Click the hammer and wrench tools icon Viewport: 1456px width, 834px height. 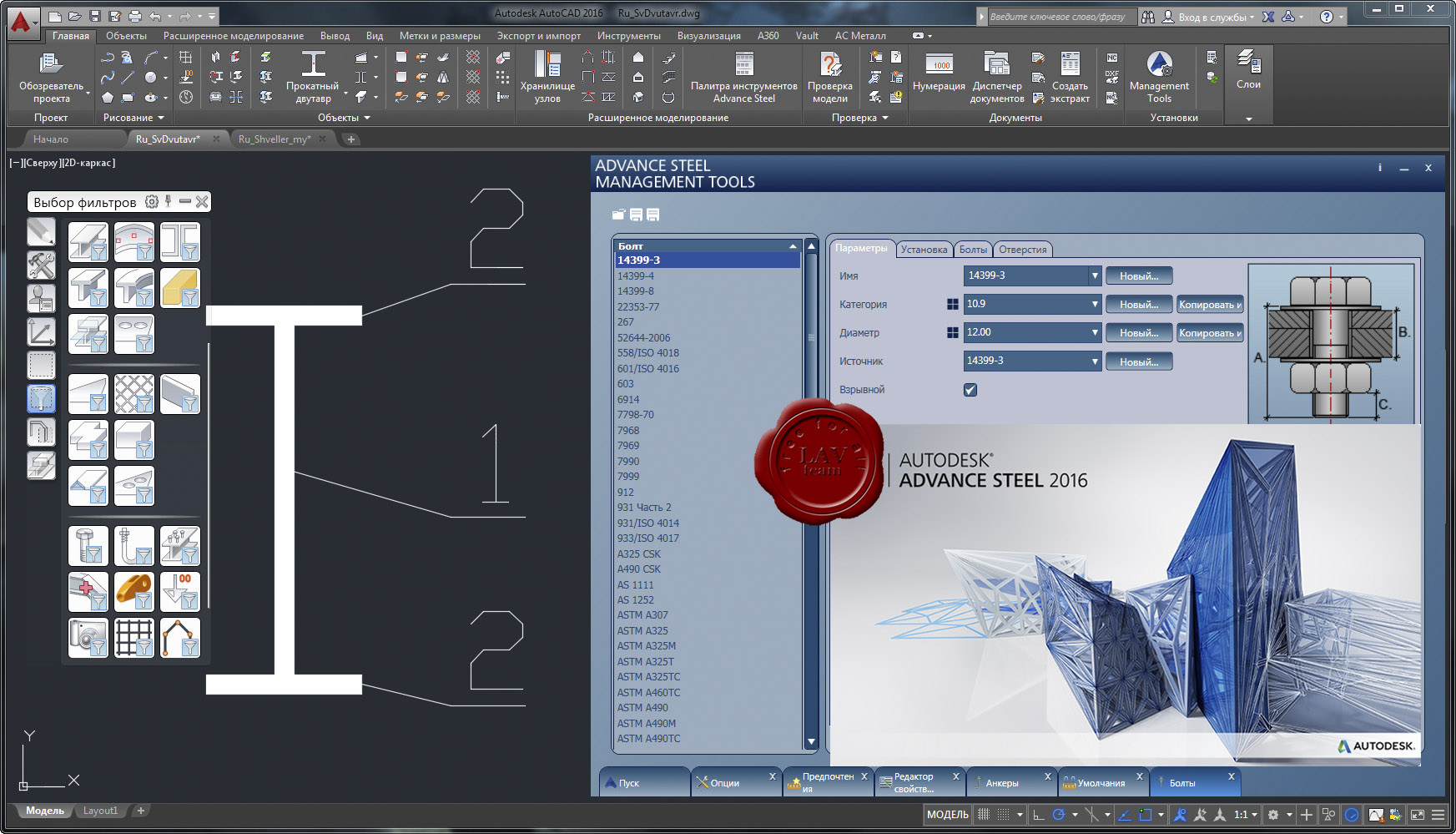(x=41, y=265)
